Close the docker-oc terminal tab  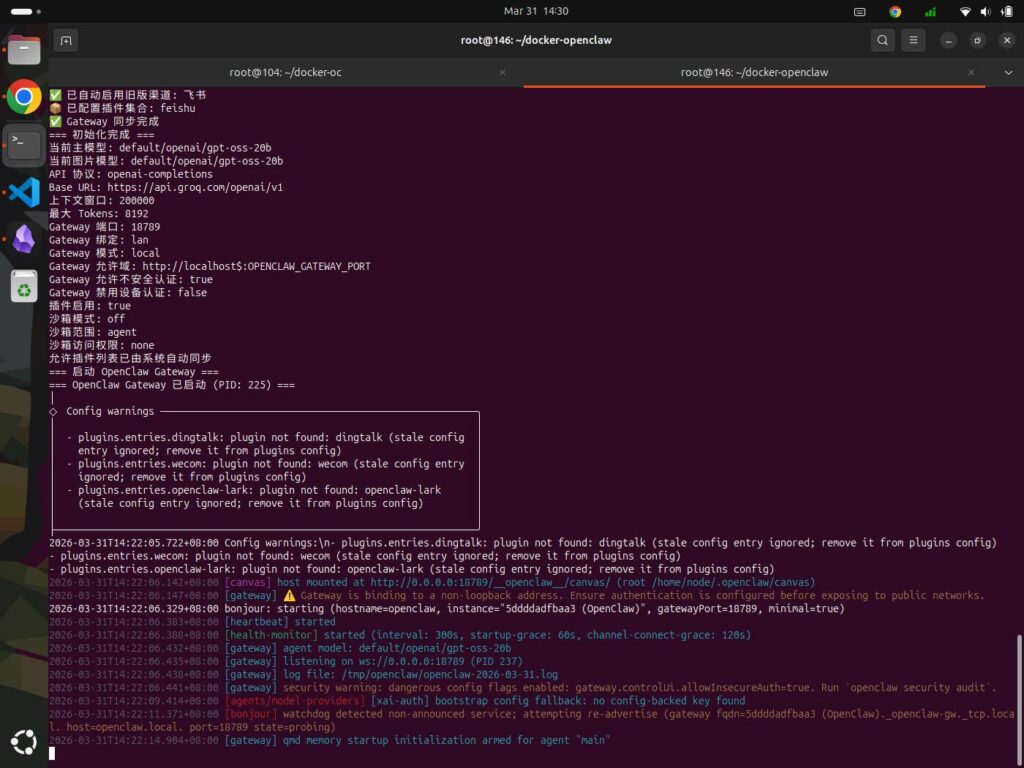point(503,72)
